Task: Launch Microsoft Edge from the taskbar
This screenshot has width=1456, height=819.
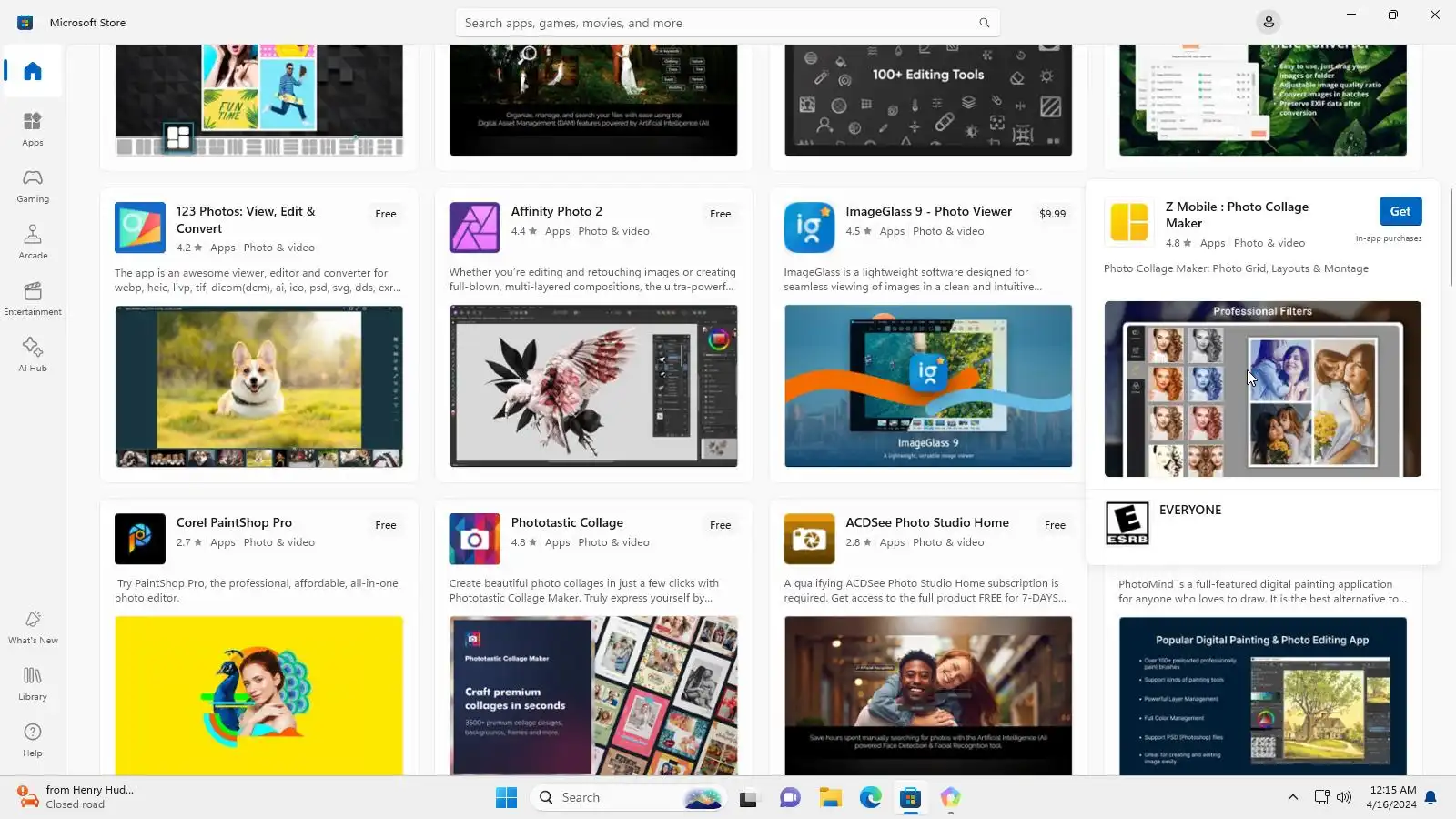Action: [x=871, y=798]
